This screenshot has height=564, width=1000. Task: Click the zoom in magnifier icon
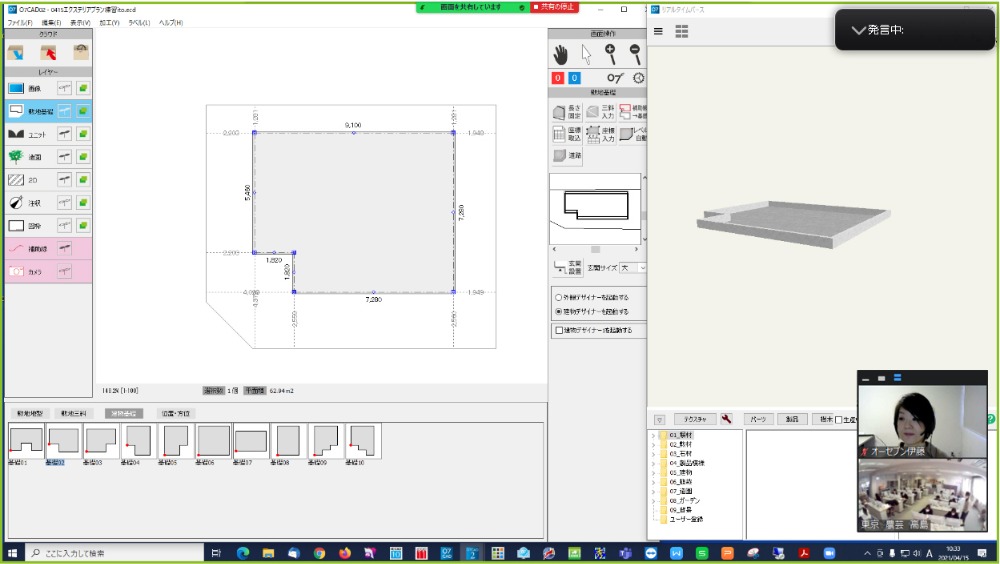(610, 53)
